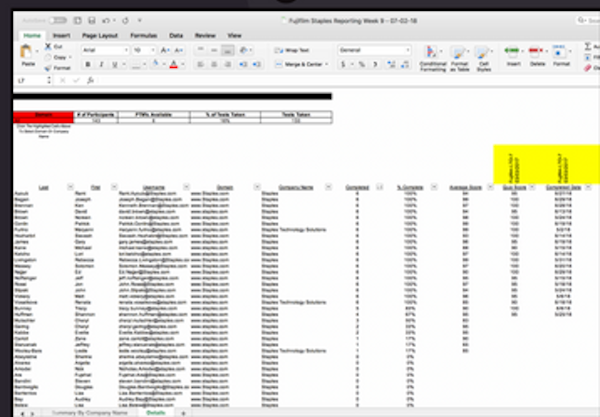Switch to the Page Layout tab
Screen dimensions: 600x417
pyautogui.click(x=100, y=36)
